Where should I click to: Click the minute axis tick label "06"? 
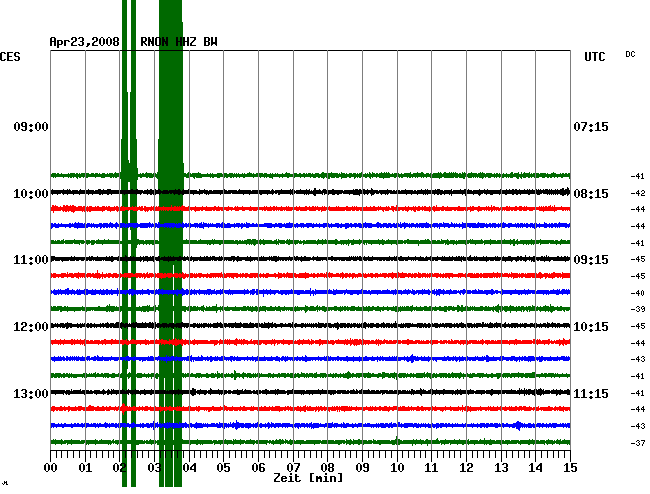[258, 468]
